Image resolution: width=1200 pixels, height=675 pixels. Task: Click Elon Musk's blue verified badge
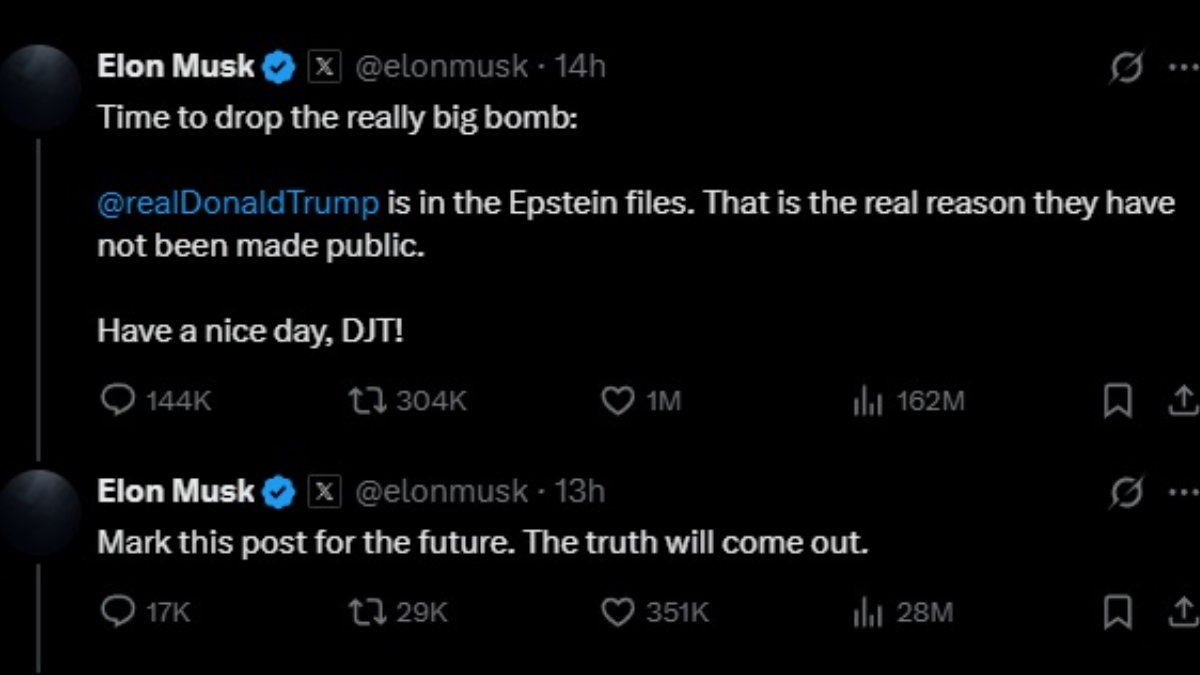[x=278, y=64]
